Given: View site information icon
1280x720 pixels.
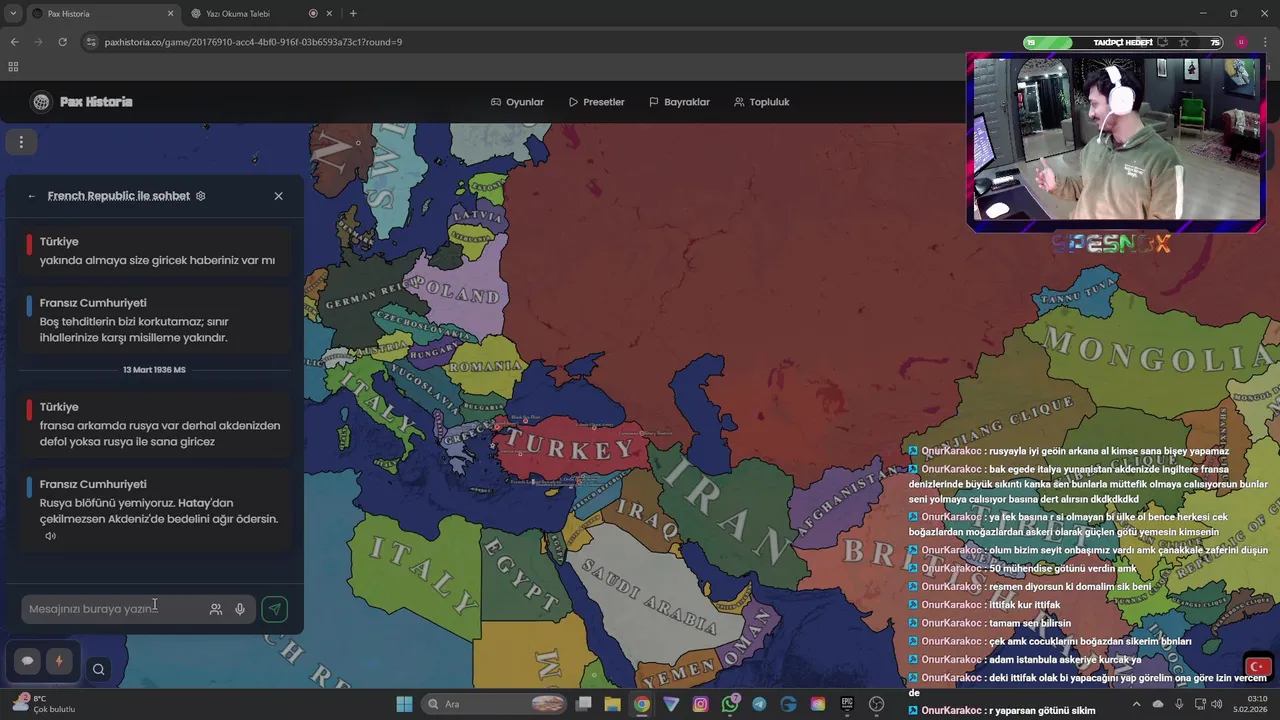Looking at the screenshot, I should coord(91,42).
